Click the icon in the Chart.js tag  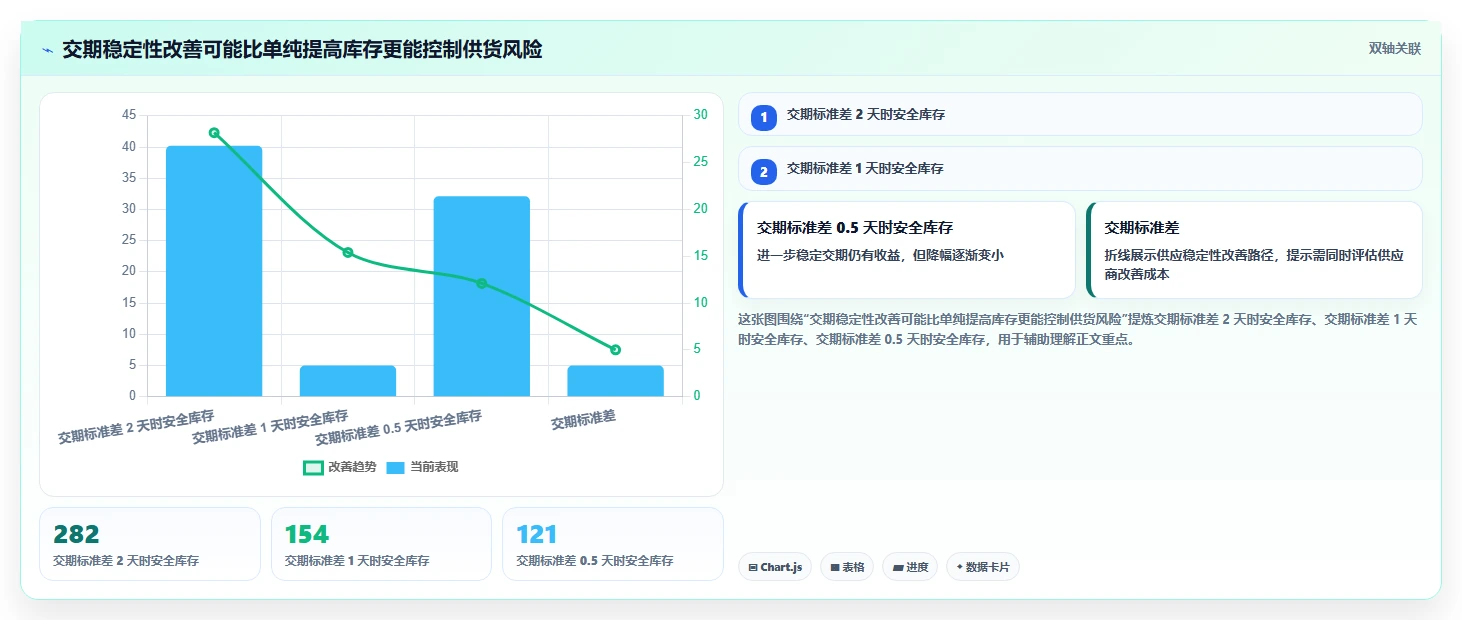[x=752, y=568]
